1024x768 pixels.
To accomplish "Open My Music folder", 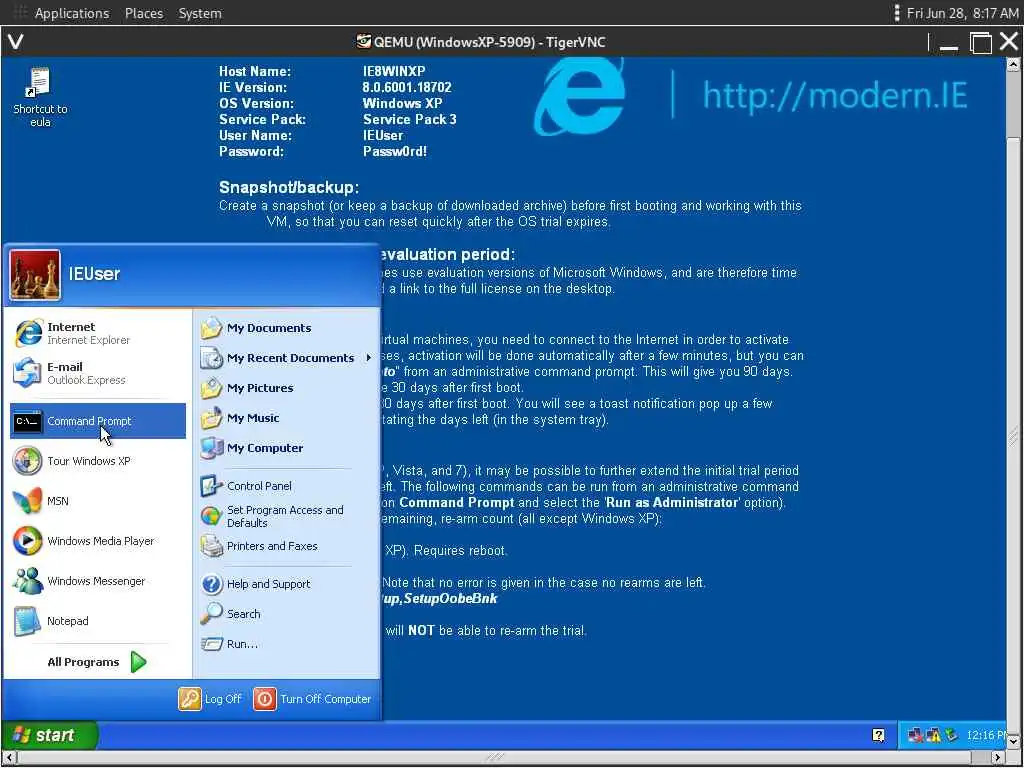I will [286, 418].
